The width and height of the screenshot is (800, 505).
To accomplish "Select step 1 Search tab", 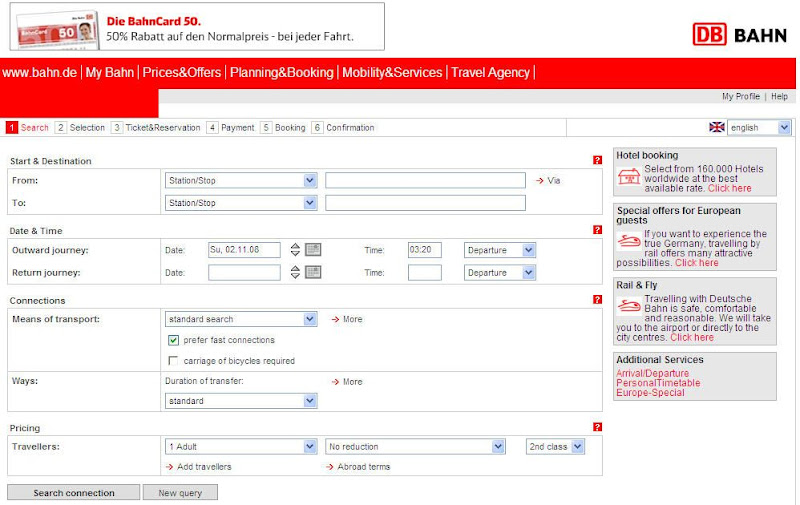I will point(28,128).
